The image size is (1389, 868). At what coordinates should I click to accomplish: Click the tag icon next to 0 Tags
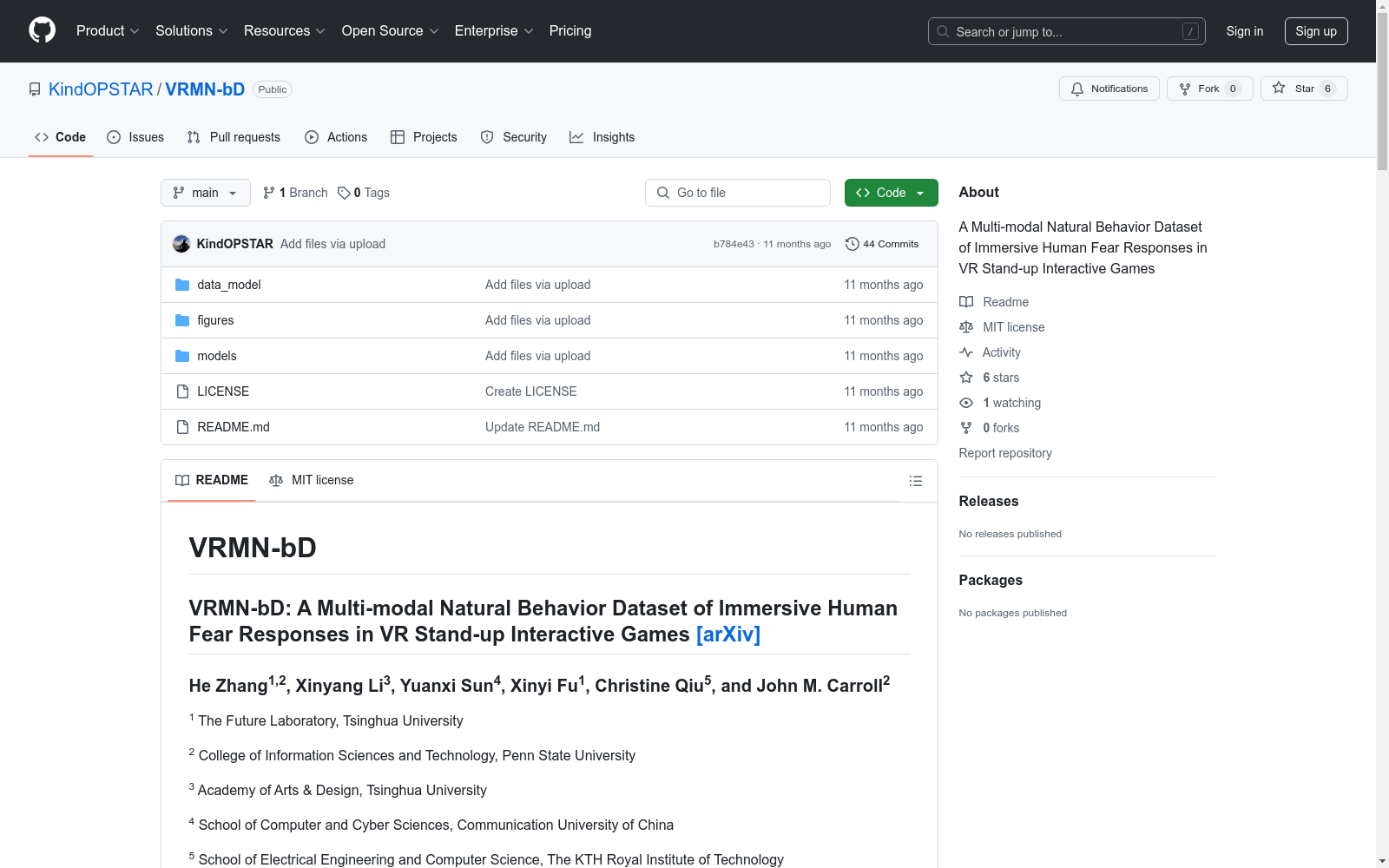[x=344, y=193]
